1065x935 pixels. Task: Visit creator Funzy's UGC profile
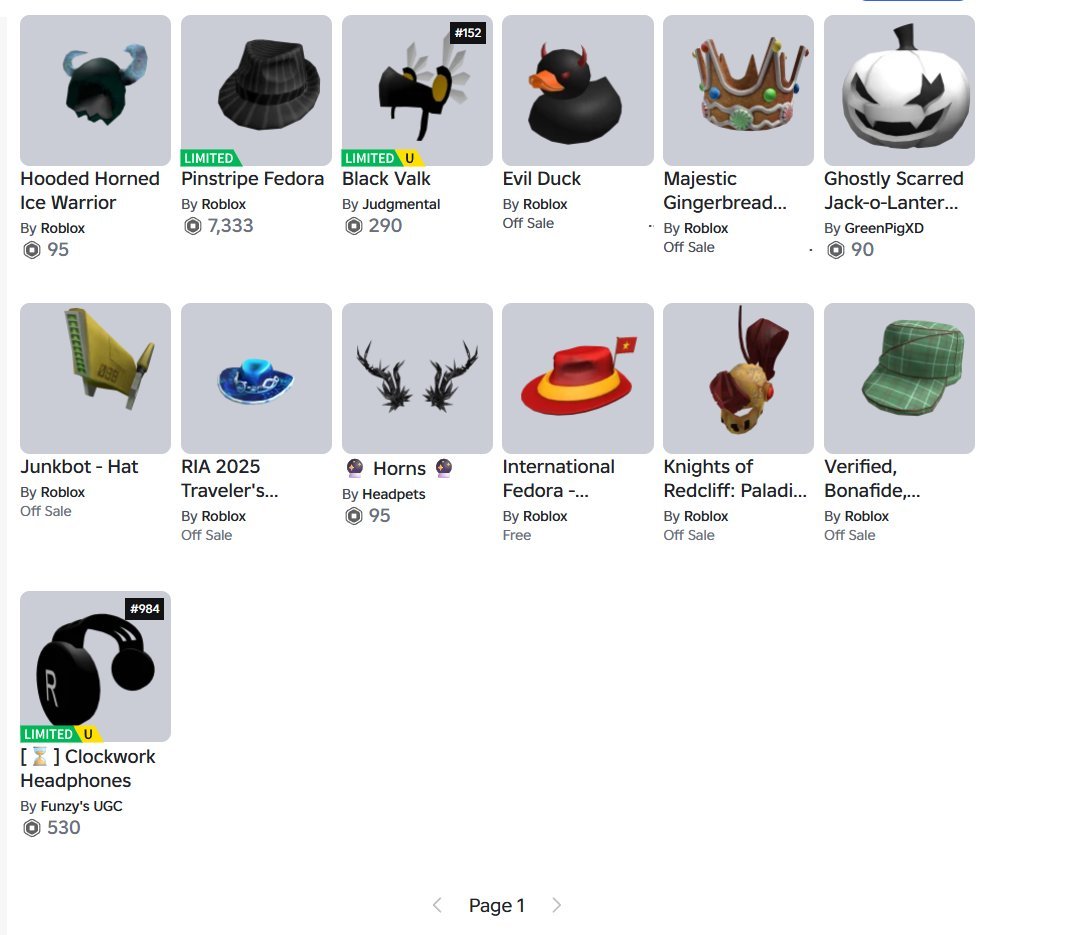tap(82, 807)
